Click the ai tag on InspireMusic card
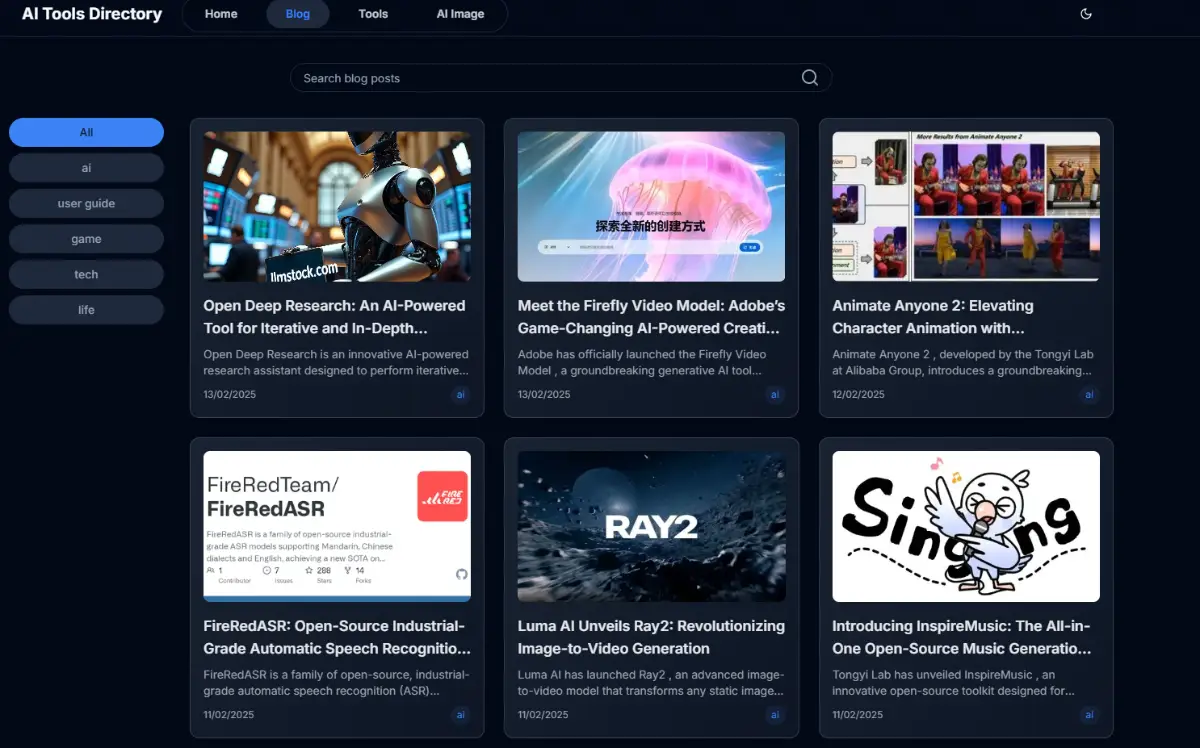This screenshot has width=1200, height=748. 1089,714
